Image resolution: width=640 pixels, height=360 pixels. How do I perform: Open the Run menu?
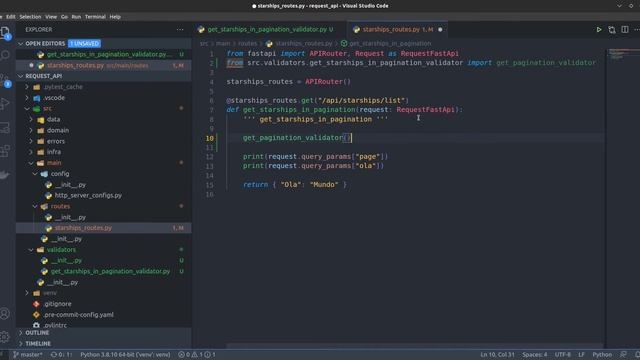click(x=76, y=17)
